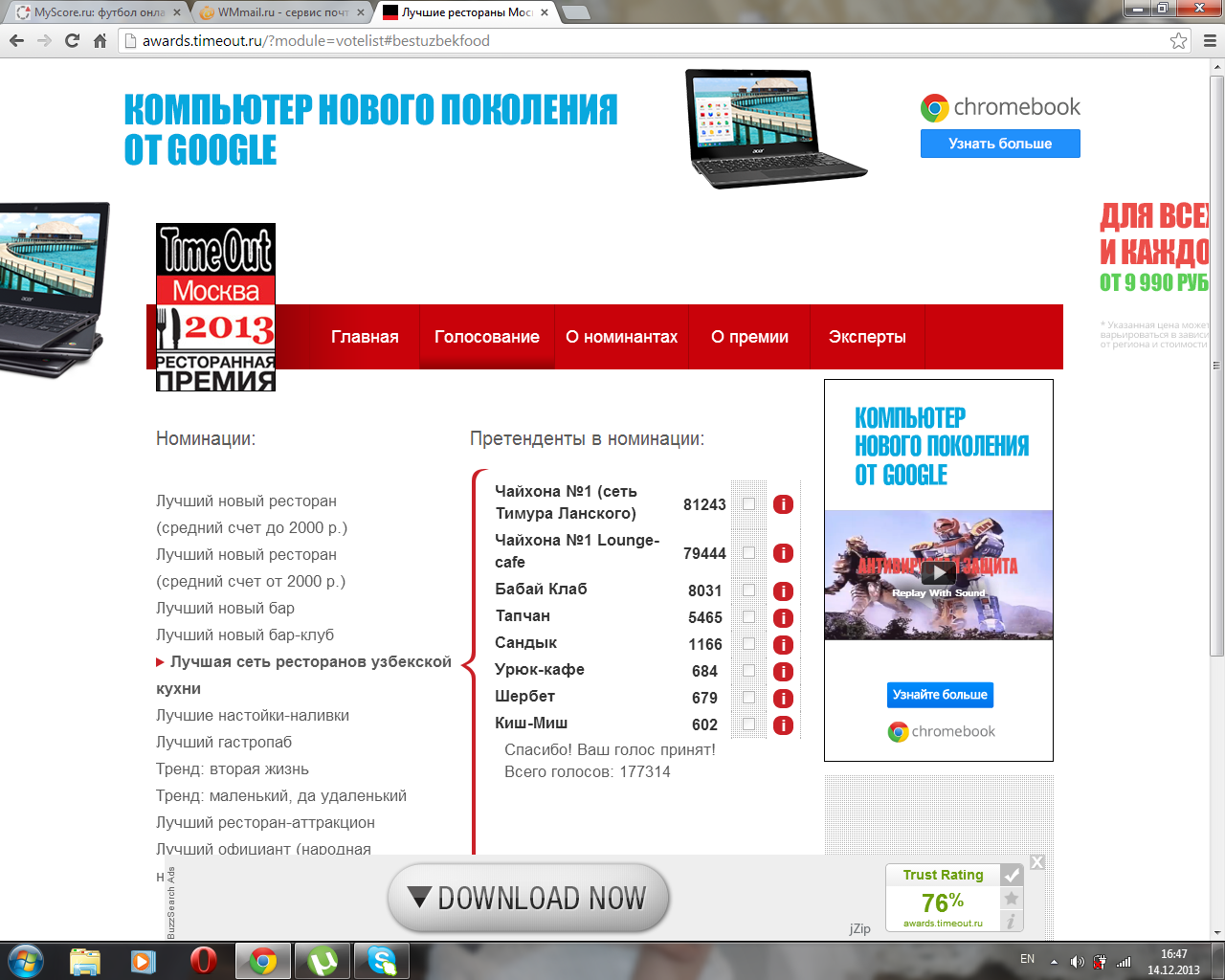
Task: Click Trust Rating info icon
Action: tap(1012, 921)
